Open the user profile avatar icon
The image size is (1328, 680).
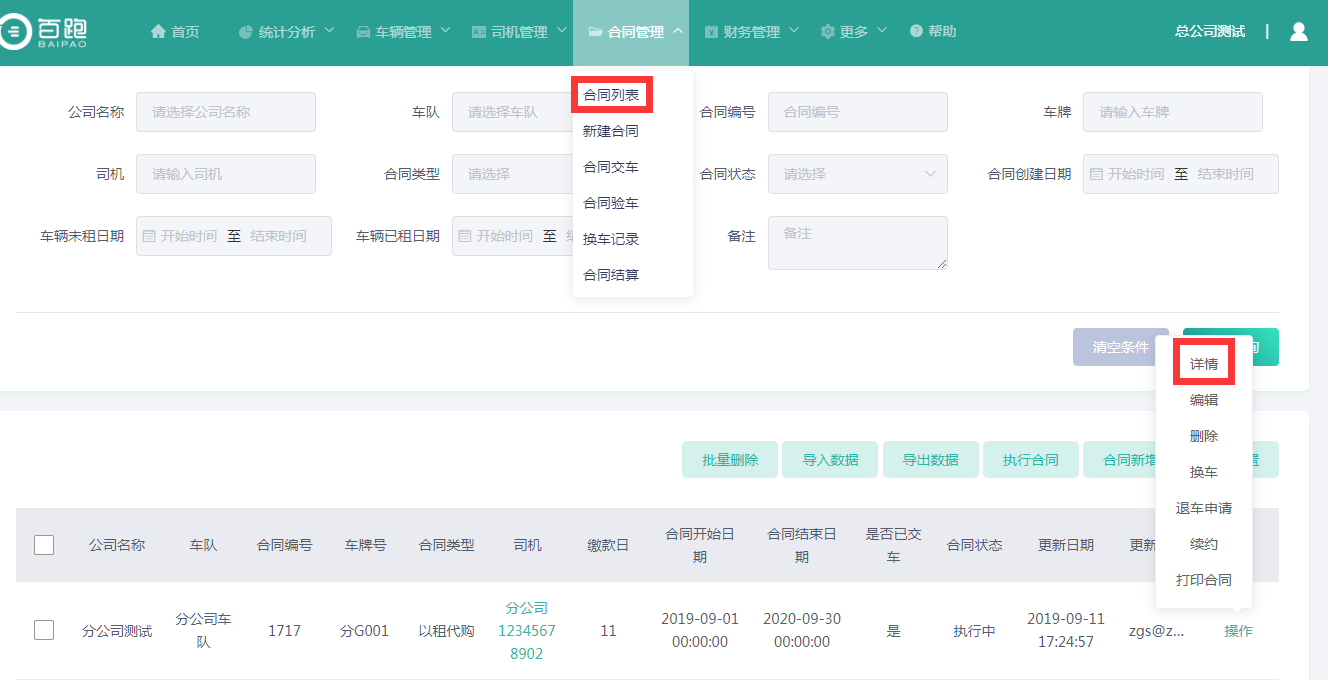[x=1298, y=32]
